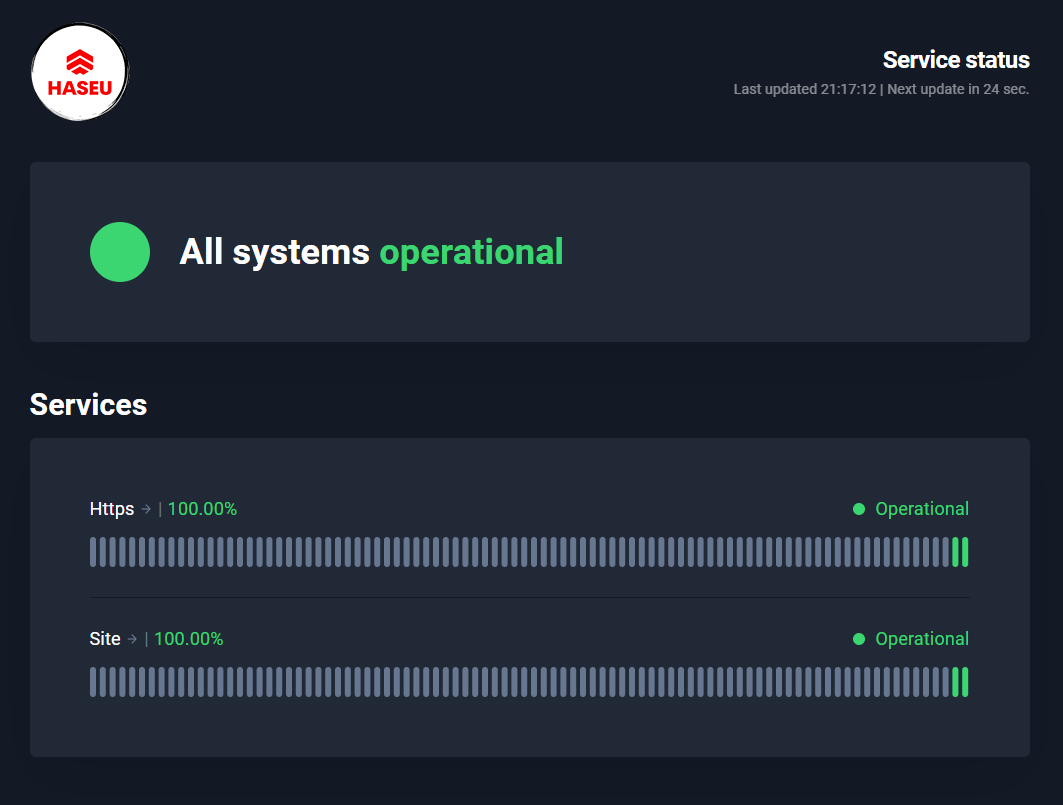Click Site uptime value 100.00%
The image size is (1063, 805).
188,639
